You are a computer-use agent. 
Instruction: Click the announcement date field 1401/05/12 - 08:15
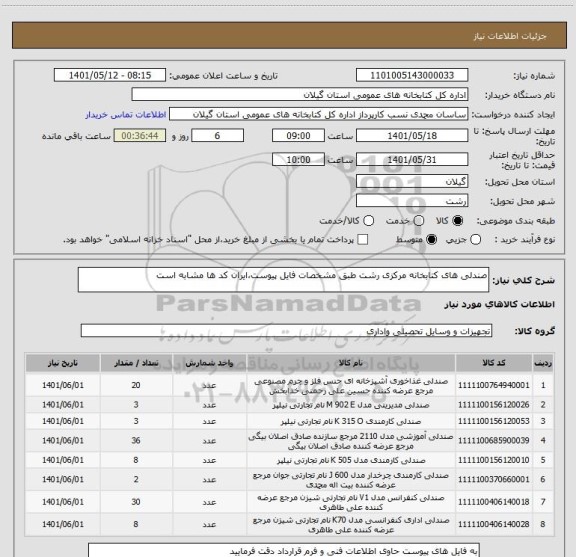click(x=110, y=75)
